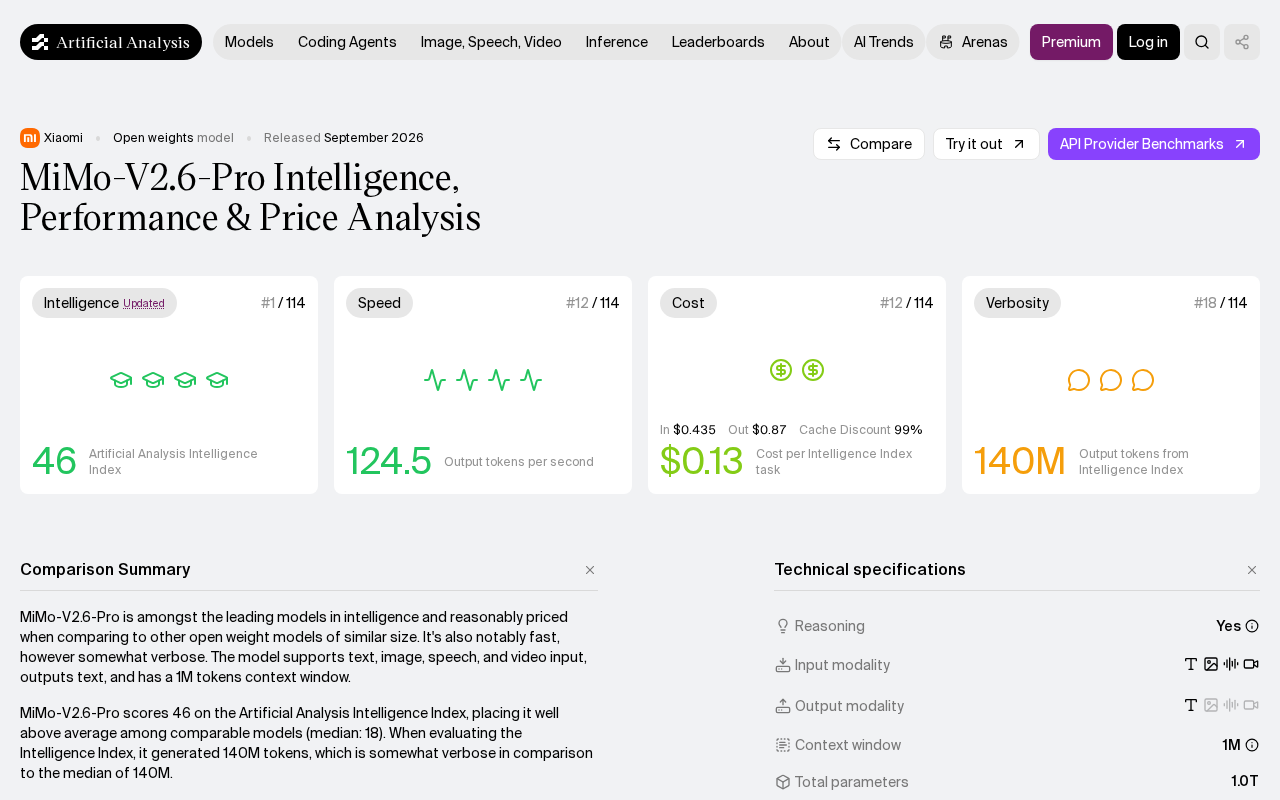Click the Artificial Analysis logo
1280x800 pixels.
pos(111,42)
